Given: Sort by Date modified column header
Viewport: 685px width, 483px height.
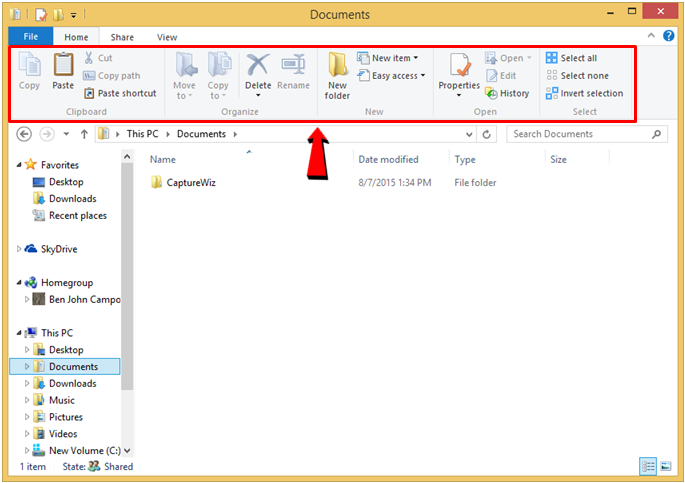Looking at the screenshot, I should pos(388,159).
